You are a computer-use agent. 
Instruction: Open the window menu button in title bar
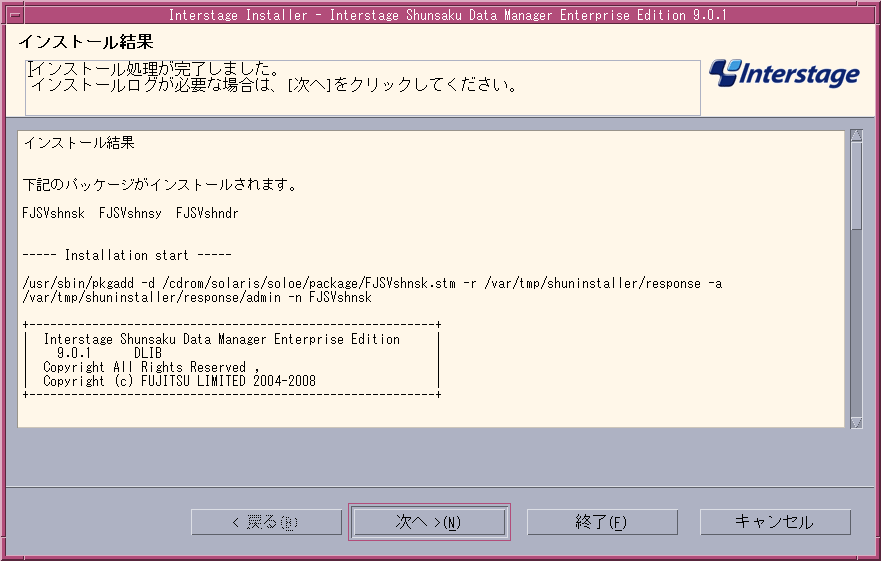click(15, 14)
